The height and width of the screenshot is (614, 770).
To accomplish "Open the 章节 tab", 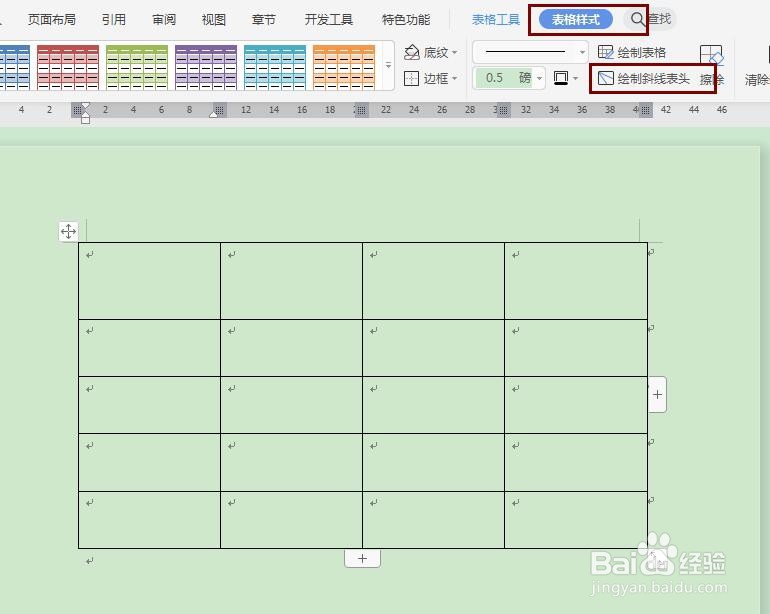I will point(264,20).
